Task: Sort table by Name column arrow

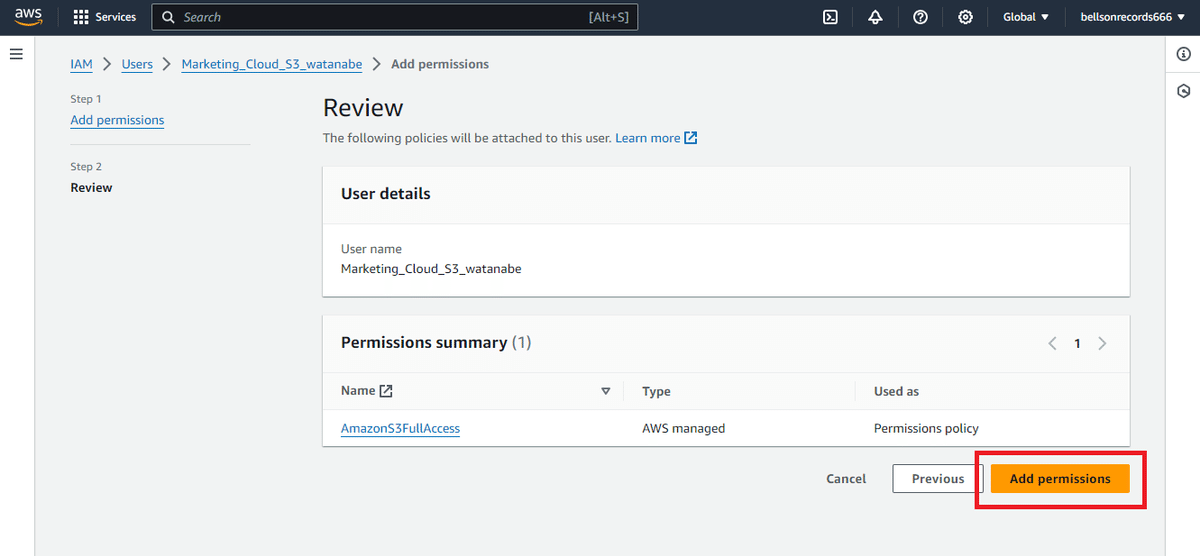Action: [605, 391]
